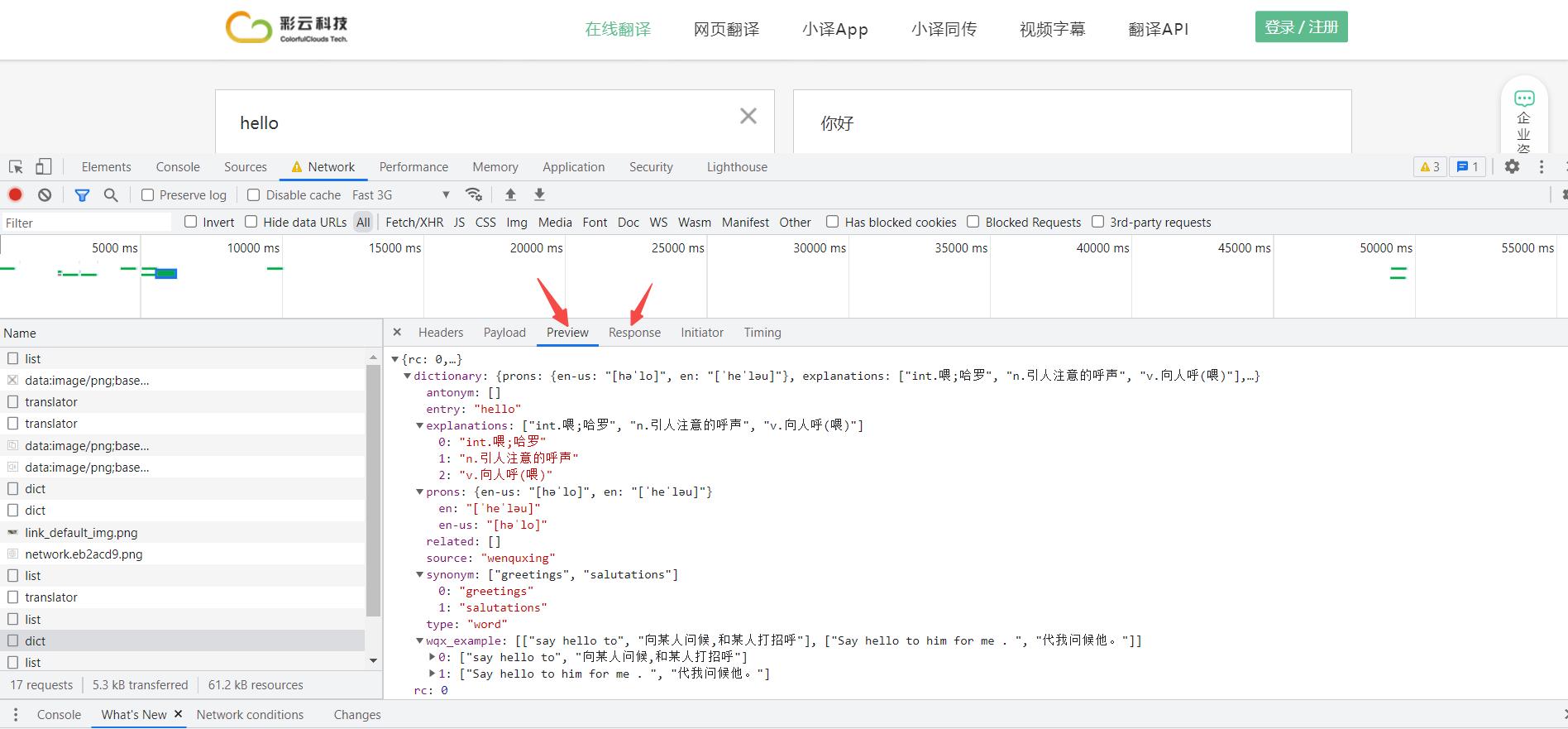Select the inspect element picker icon

(16, 167)
